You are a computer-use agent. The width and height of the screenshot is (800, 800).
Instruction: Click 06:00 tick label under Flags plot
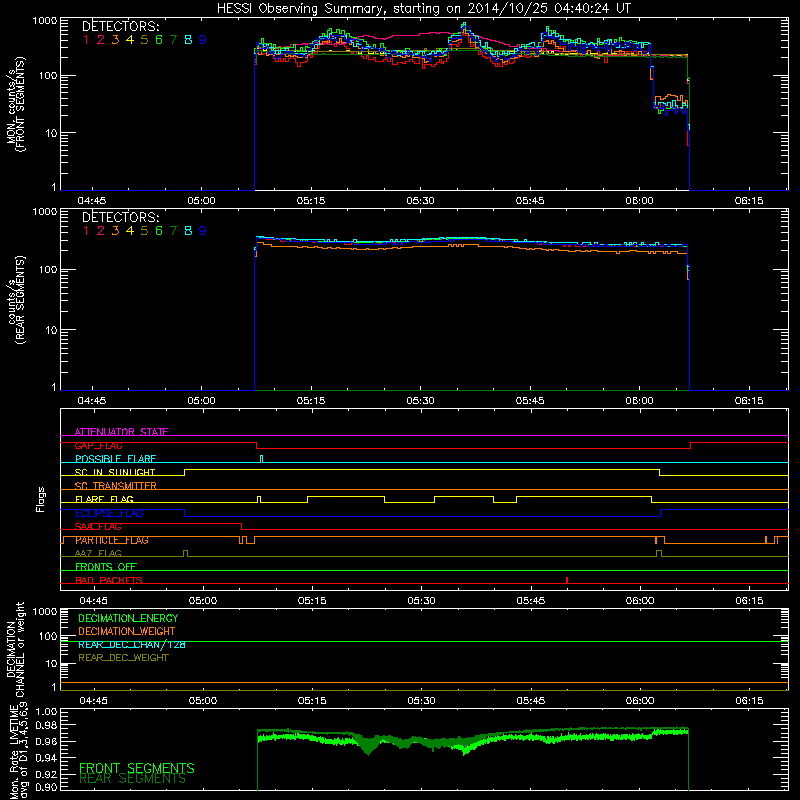(640, 601)
